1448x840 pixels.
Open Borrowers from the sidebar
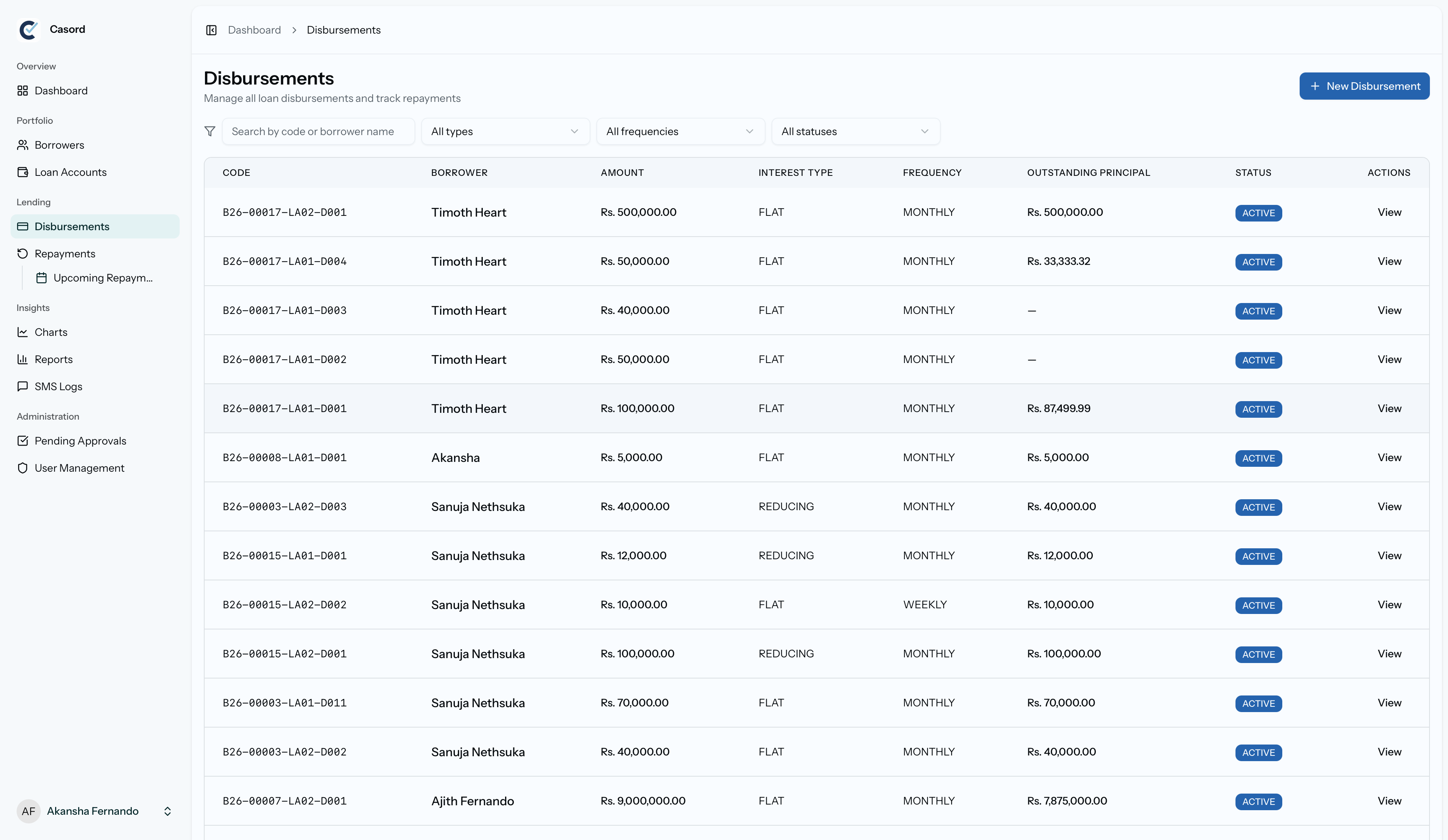pos(59,145)
